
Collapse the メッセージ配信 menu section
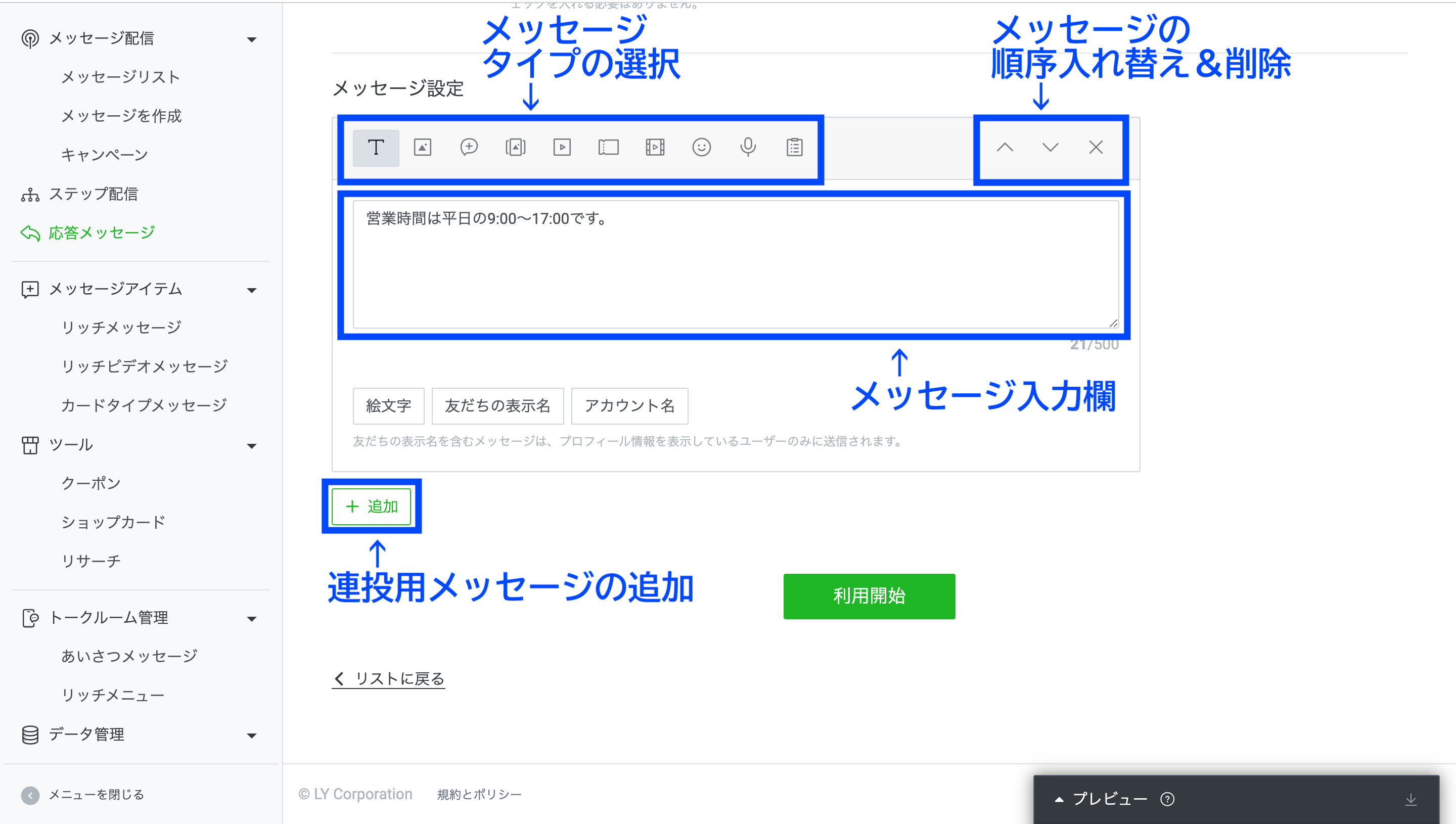coord(252,39)
